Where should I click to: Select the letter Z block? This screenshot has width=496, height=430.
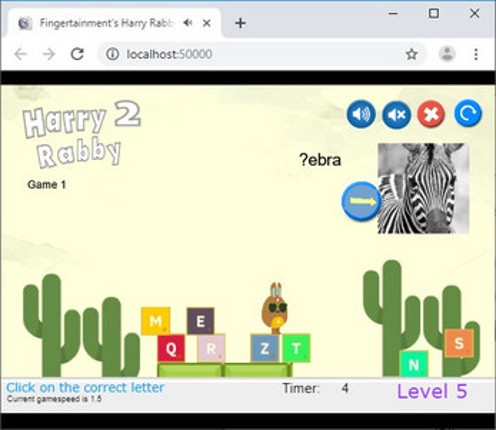[x=265, y=348]
